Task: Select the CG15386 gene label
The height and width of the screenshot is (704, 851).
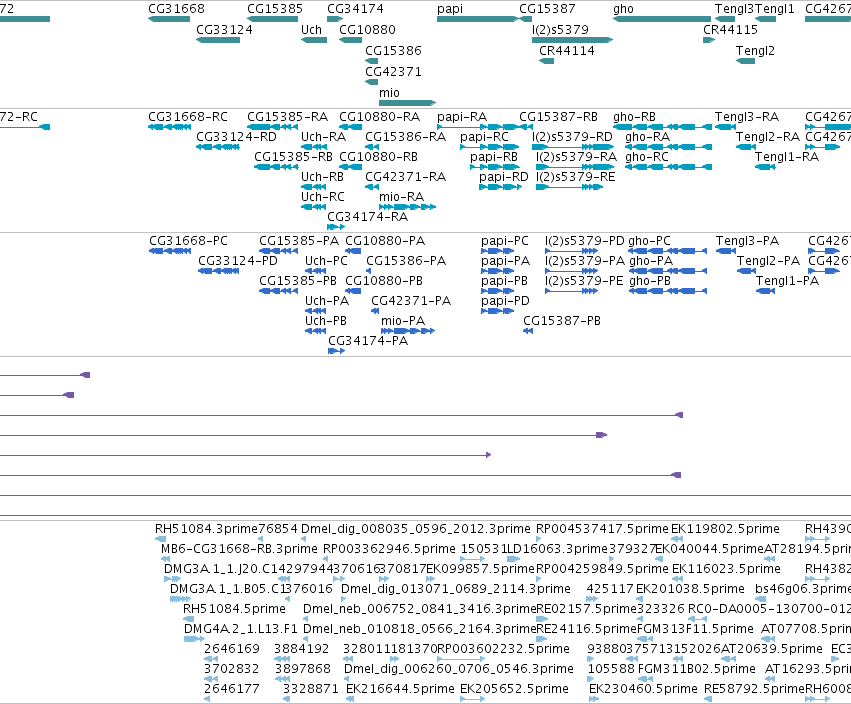Action: click(393, 51)
